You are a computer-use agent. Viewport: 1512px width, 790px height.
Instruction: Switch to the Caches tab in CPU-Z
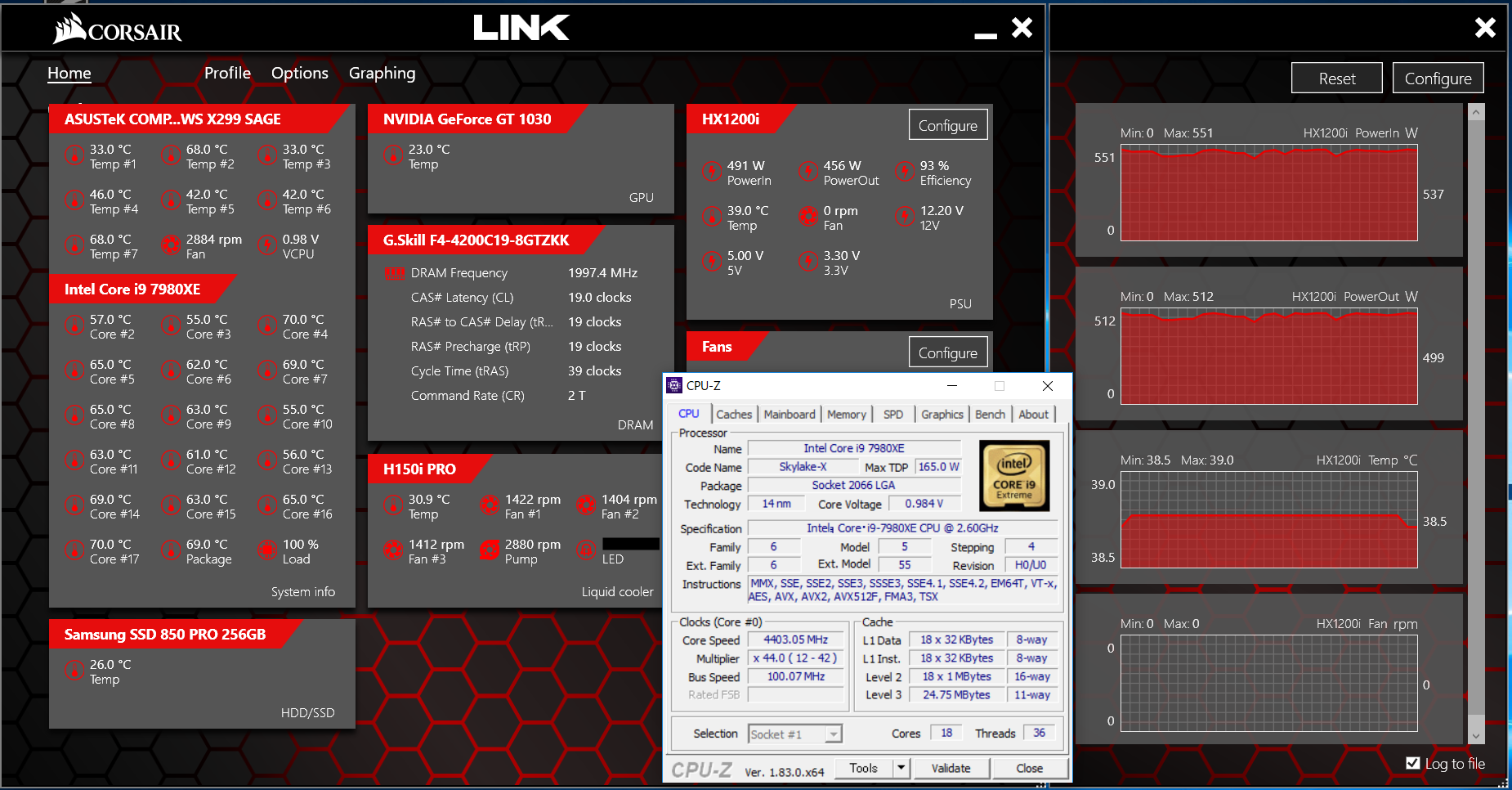click(734, 415)
